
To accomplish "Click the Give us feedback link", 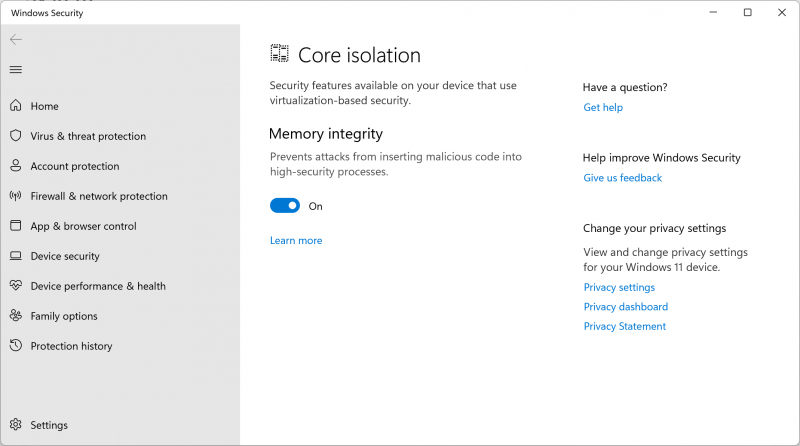I will (622, 178).
